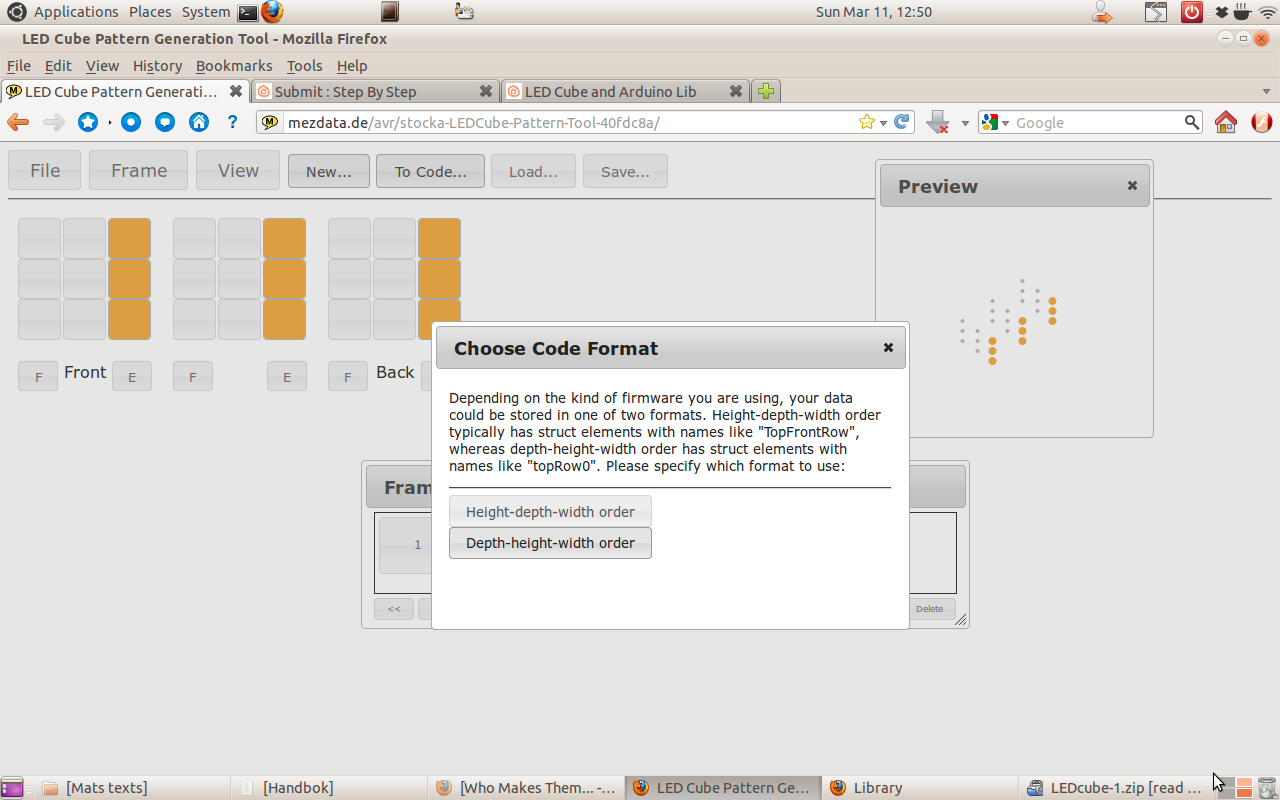Screen dimensions: 1280x800
Task: Open the dropdown beside the Downloads icon
Action: click(965, 122)
